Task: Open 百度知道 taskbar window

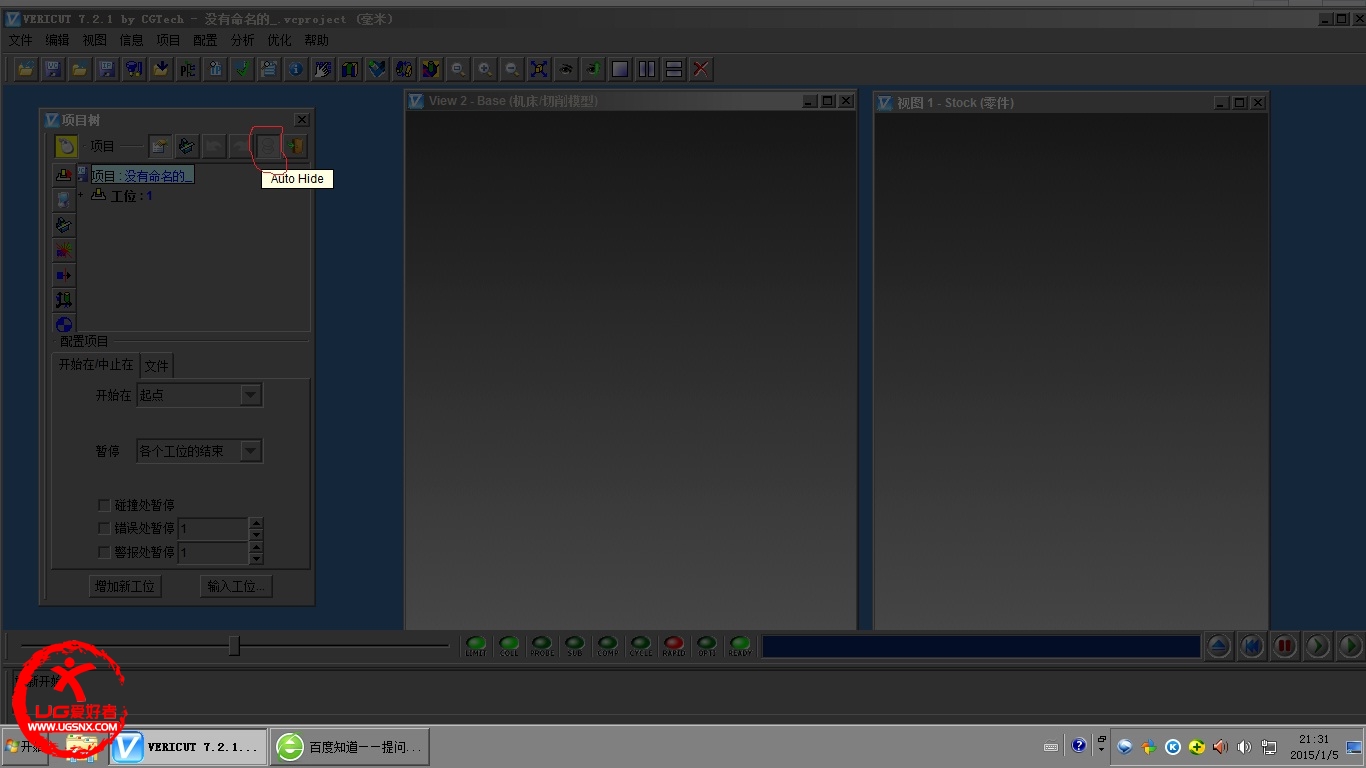Action: pos(350,747)
